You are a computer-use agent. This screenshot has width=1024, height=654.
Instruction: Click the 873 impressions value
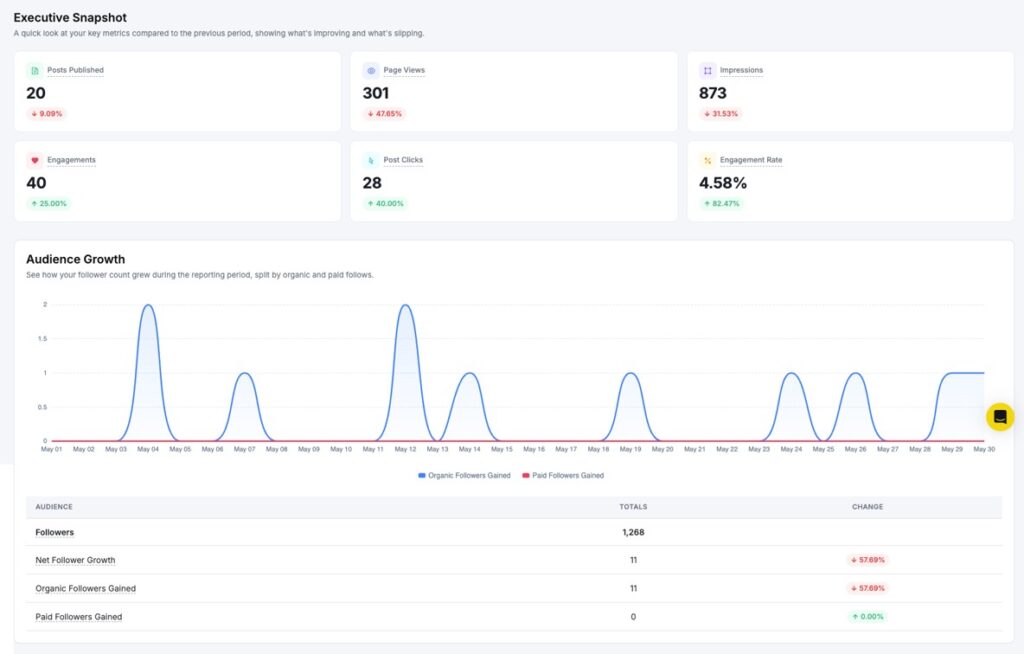click(712, 93)
